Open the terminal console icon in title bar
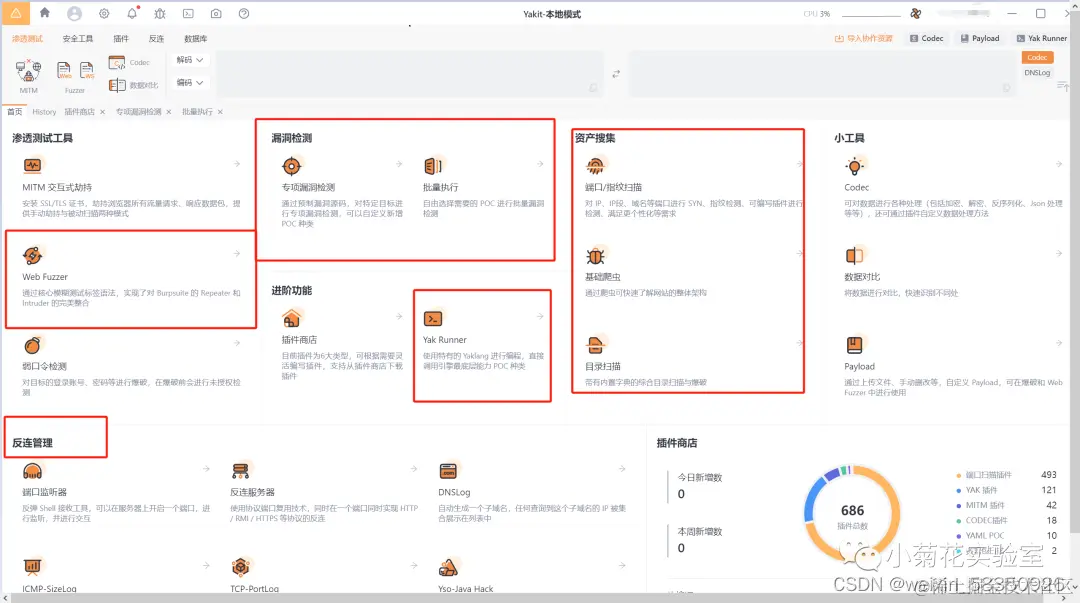Viewport: 1080px width, 603px height. coord(188,13)
